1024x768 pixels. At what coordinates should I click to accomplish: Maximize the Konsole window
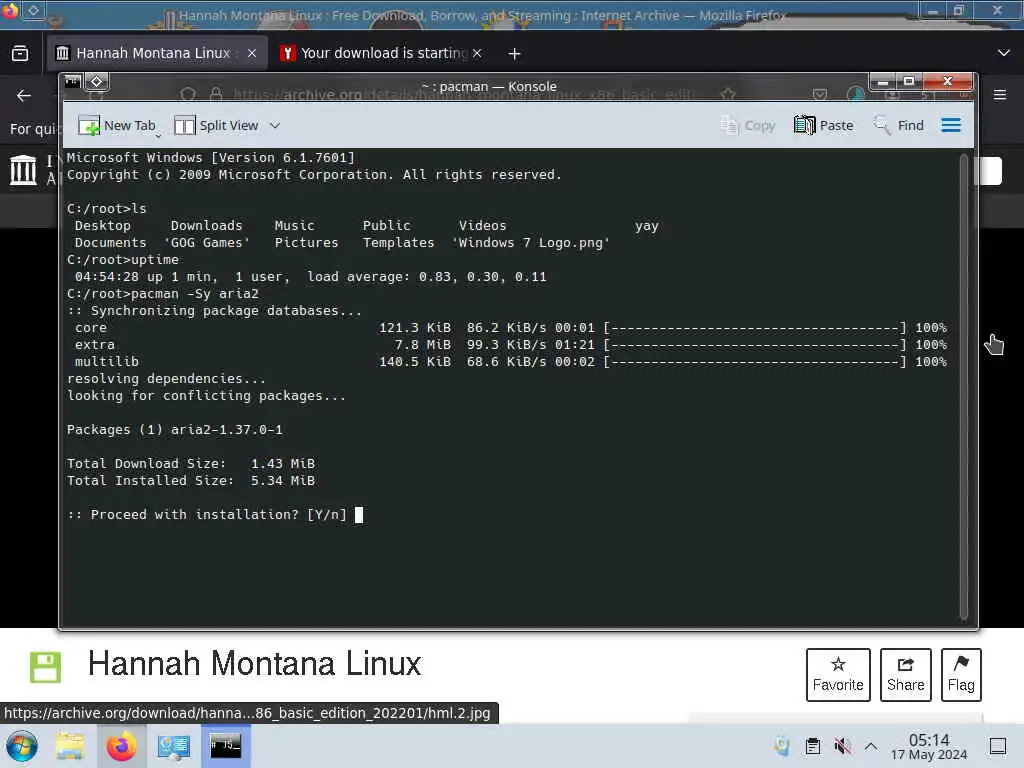pyautogui.click(x=908, y=82)
